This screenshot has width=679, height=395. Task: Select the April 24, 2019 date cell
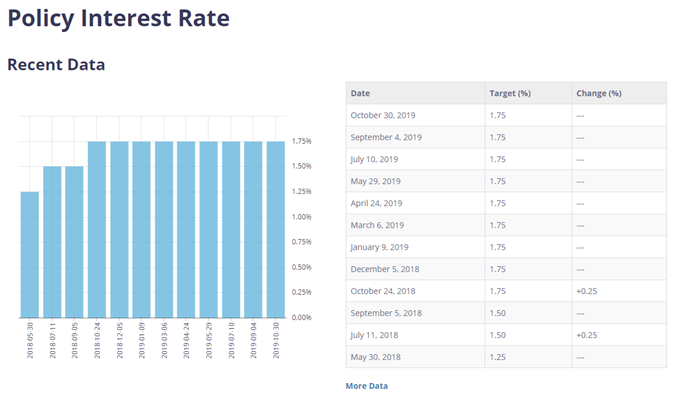(415, 203)
